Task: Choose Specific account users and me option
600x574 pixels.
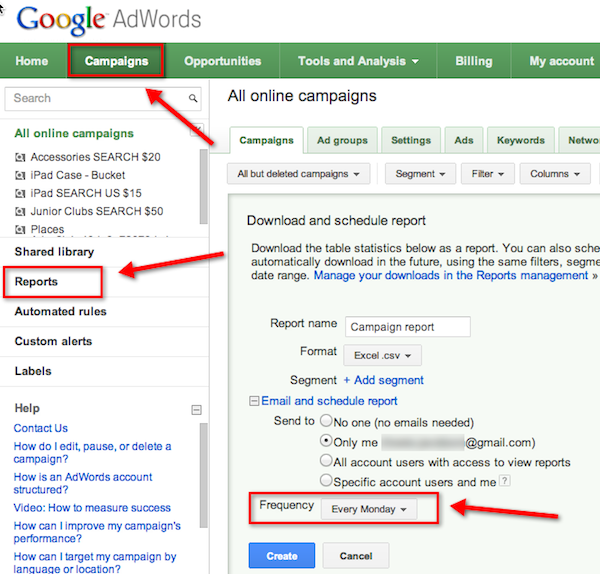Action: (326, 479)
